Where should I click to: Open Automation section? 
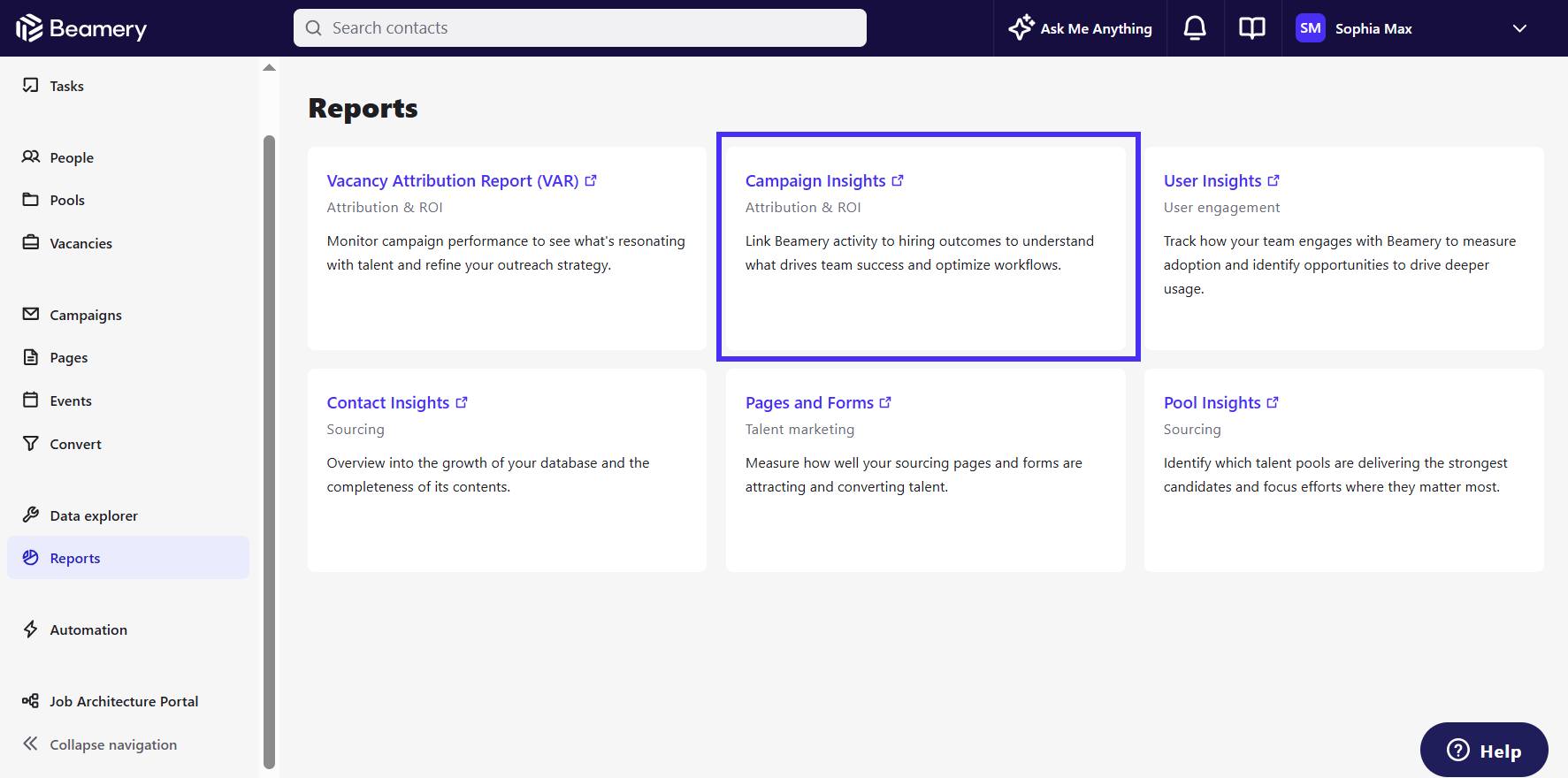point(127,629)
